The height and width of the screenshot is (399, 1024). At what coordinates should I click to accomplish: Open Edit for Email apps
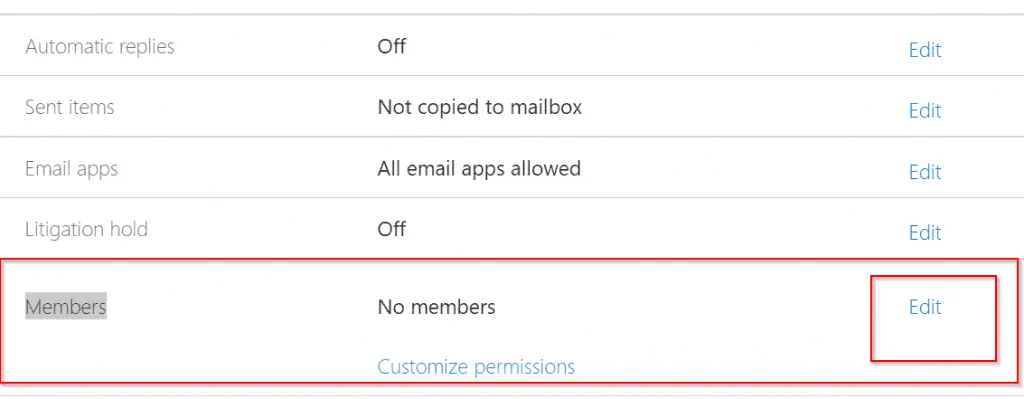(925, 172)
